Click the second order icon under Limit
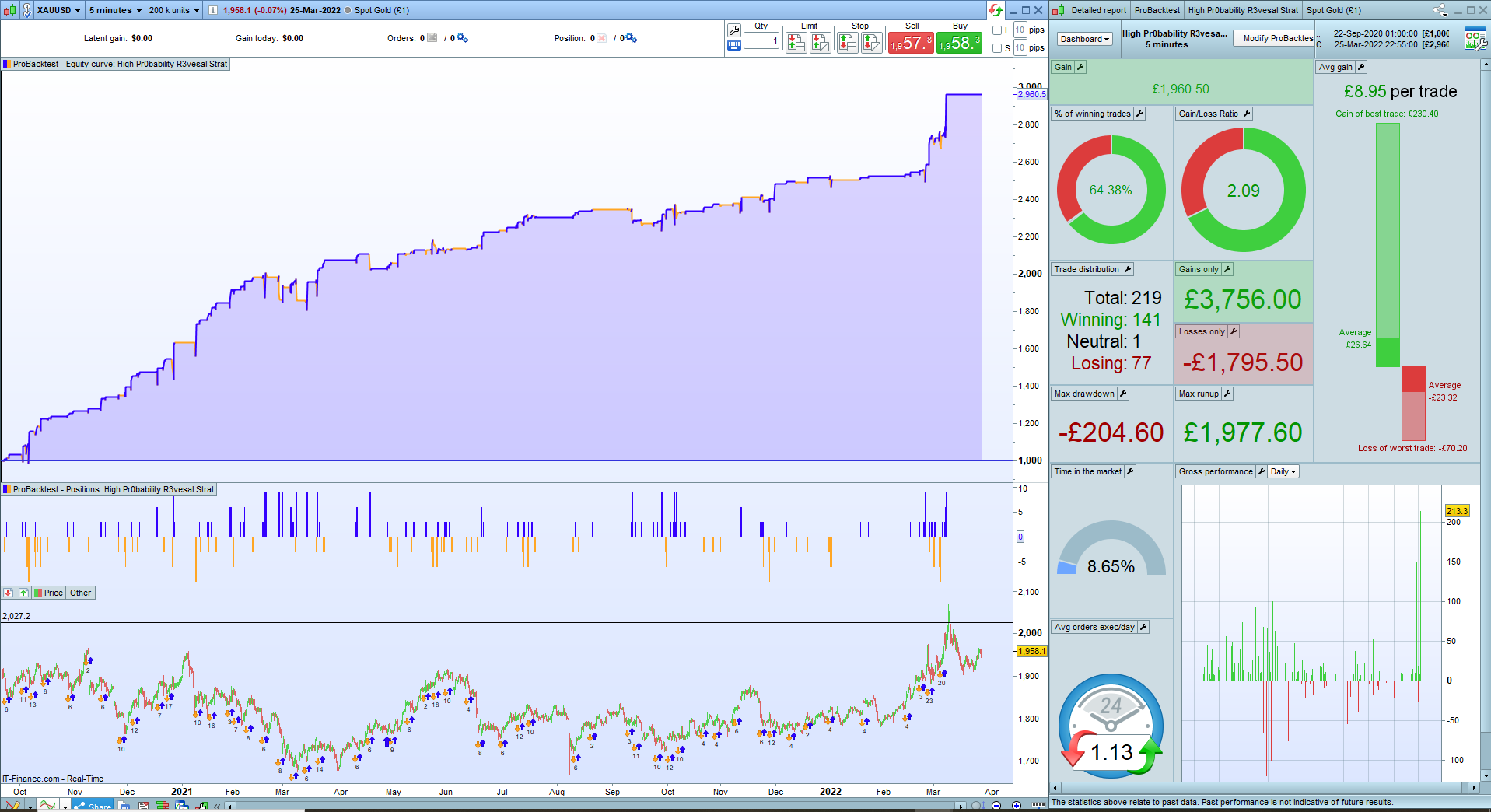 click(821, 43)
